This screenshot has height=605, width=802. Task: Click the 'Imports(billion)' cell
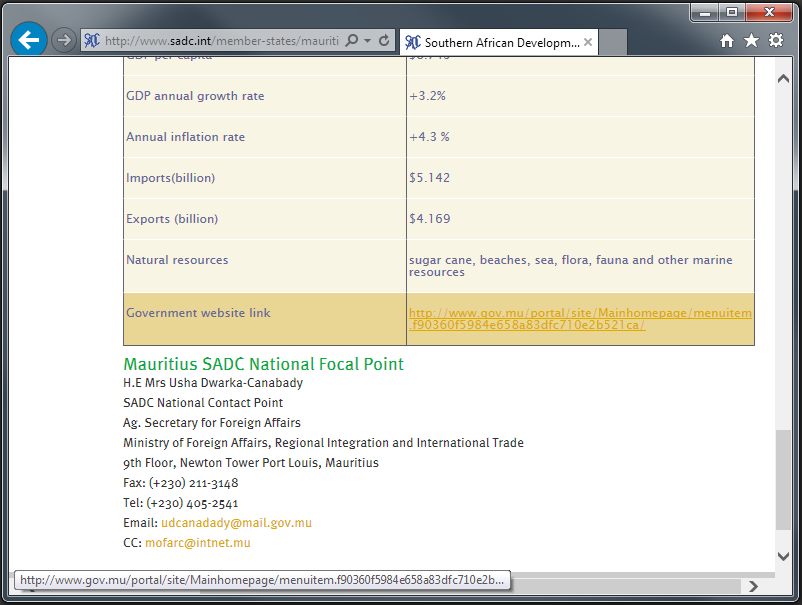pyautogui.click(x=265, y=178)
